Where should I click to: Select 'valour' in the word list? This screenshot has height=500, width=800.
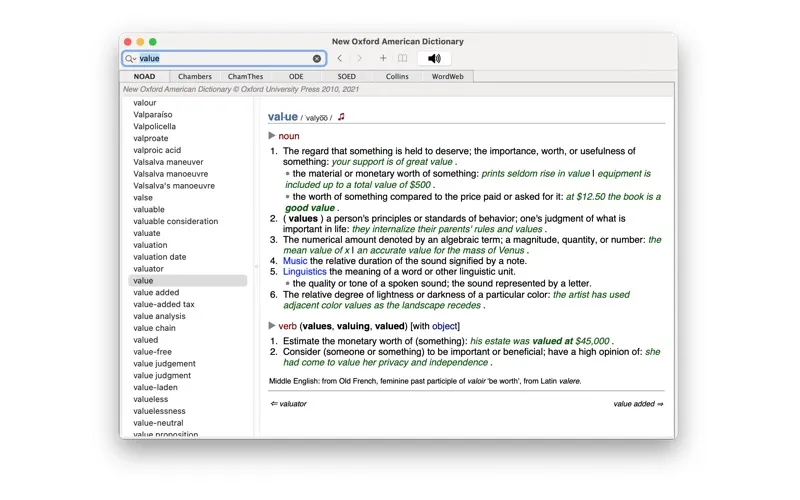click(x=145, y=103)
